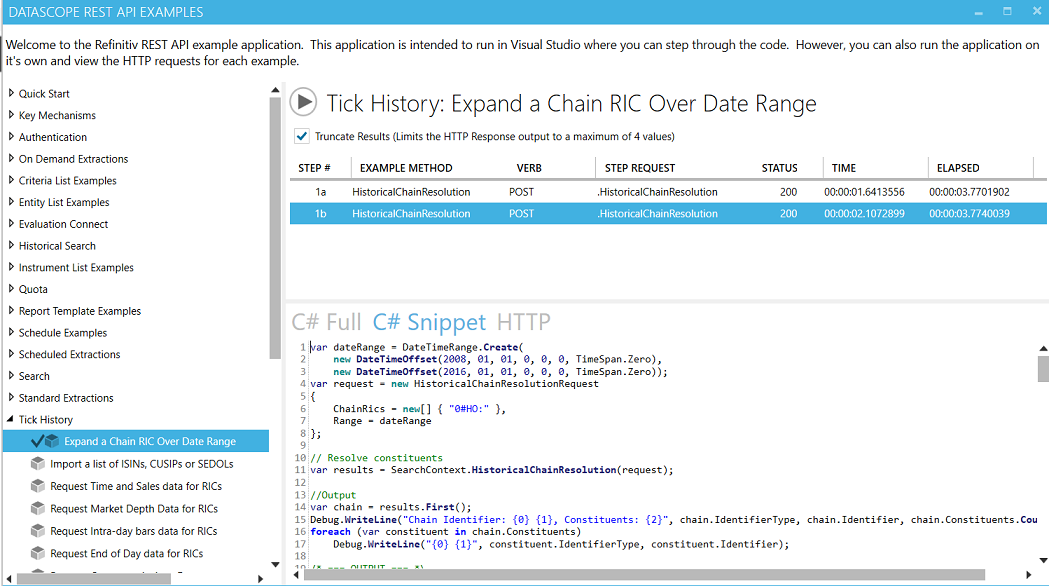Click cube icon beside Request End of Day
The height and width of the screenshot is (586, 1049).
click(38, 553)
